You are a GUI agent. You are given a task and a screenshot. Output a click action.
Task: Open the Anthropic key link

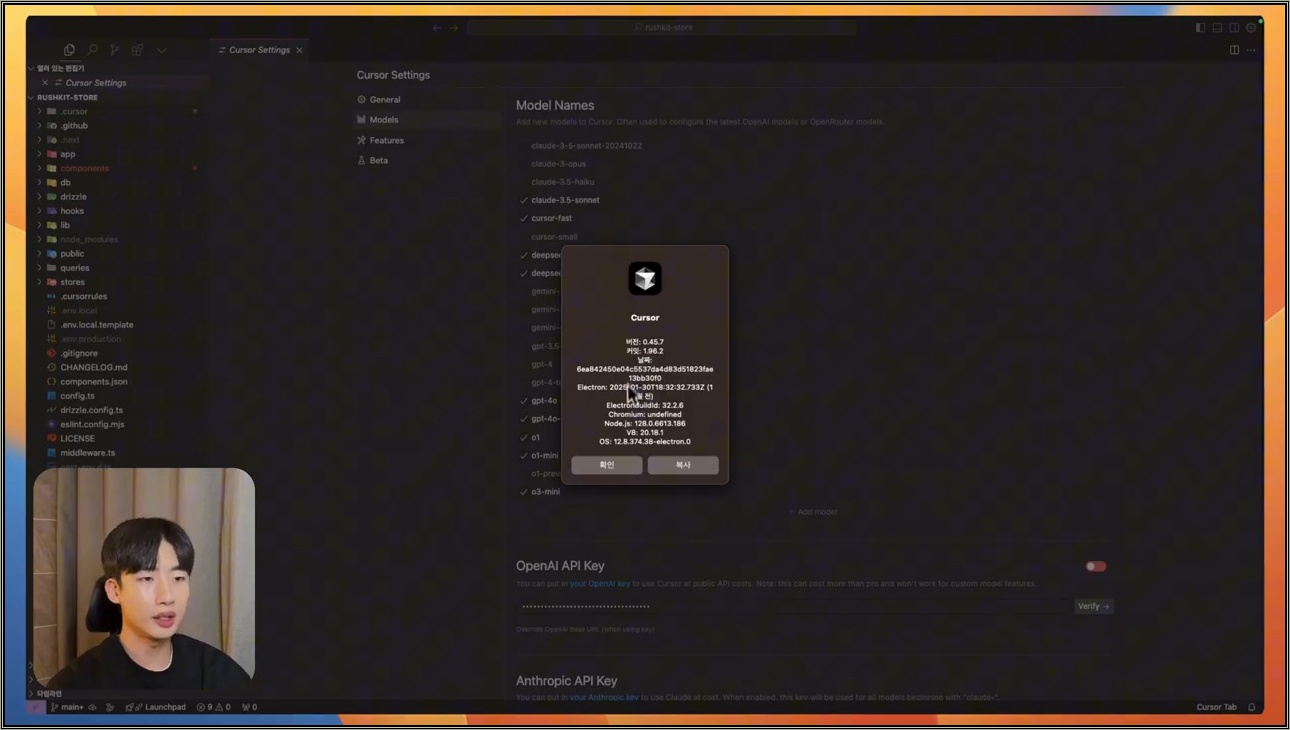point(604,698)
